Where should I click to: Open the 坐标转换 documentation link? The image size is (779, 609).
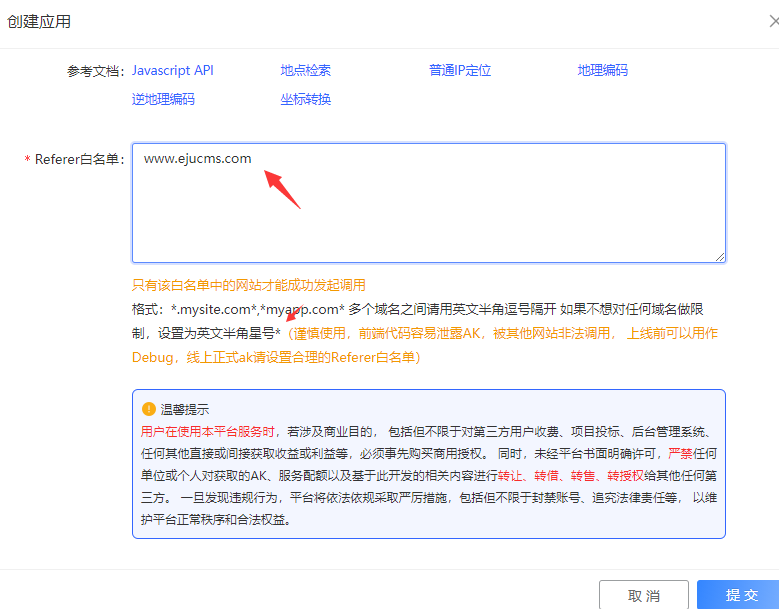click(306, 99)
